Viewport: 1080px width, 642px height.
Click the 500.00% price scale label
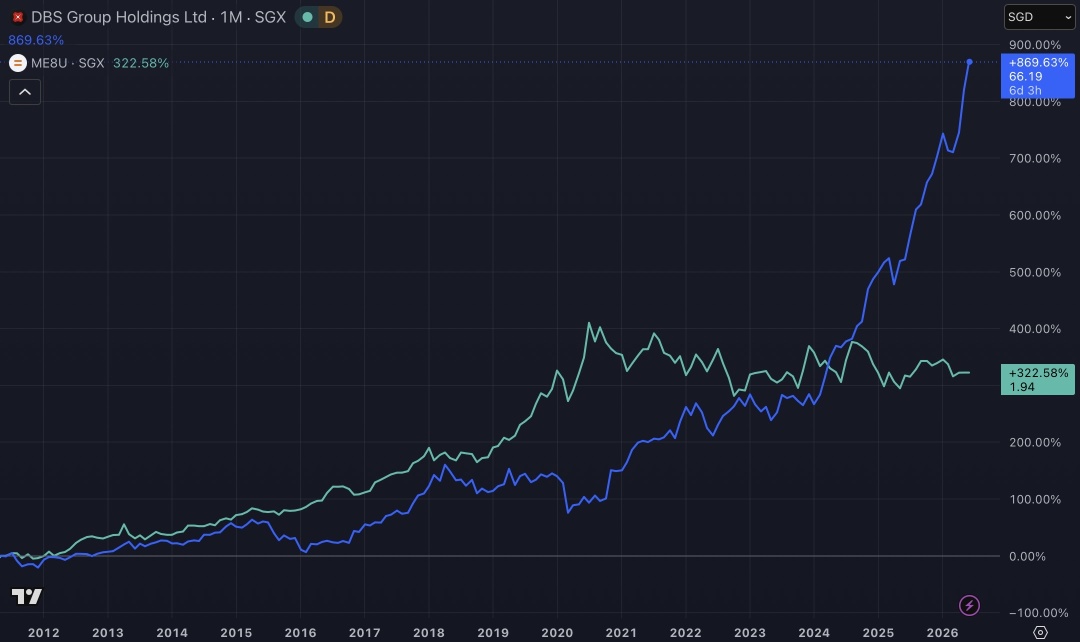pyautogui.click(x=1035, y=272)
